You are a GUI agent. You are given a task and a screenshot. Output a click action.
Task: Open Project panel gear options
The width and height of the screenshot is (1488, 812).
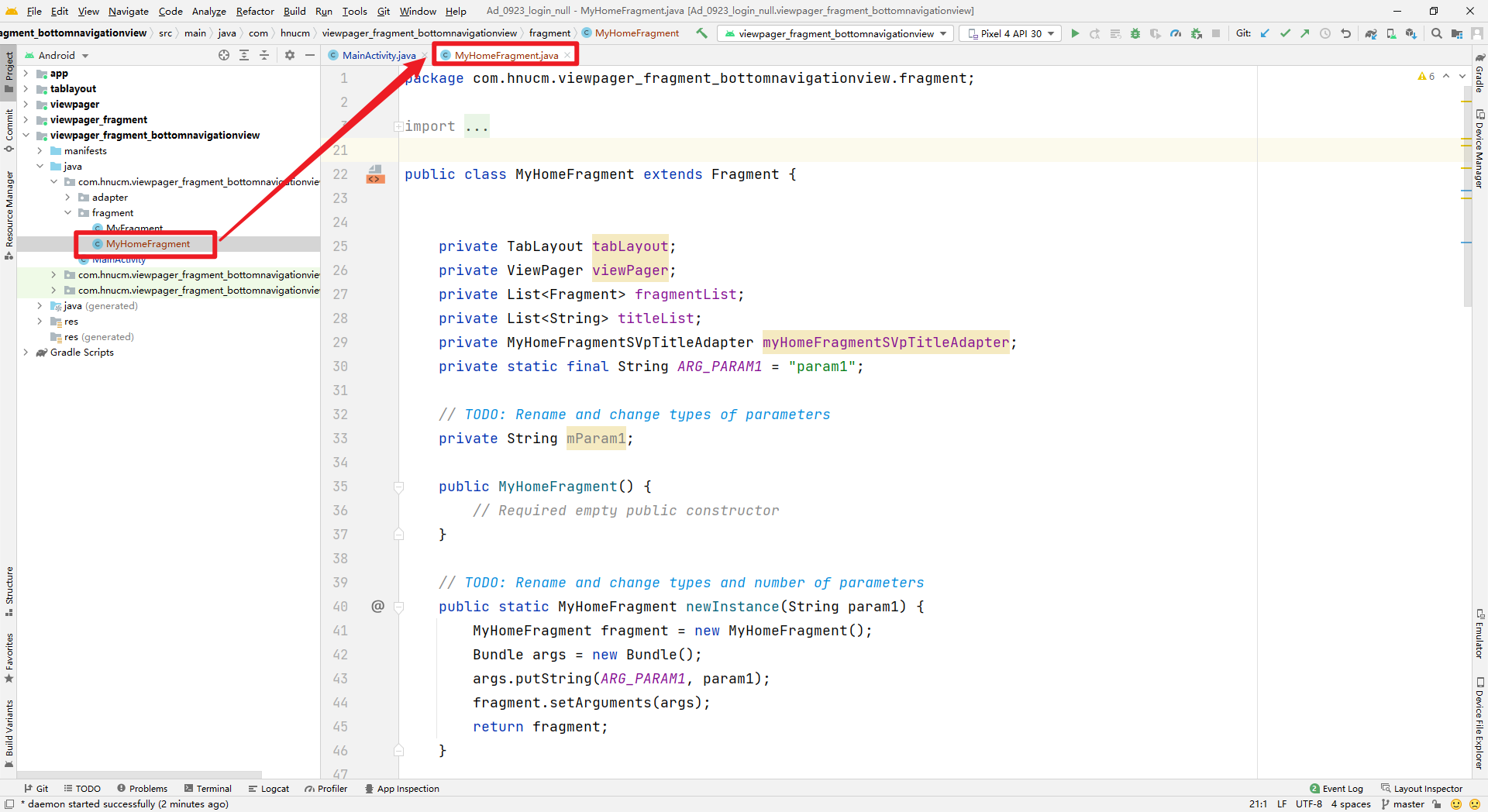(x=290, y=55)
